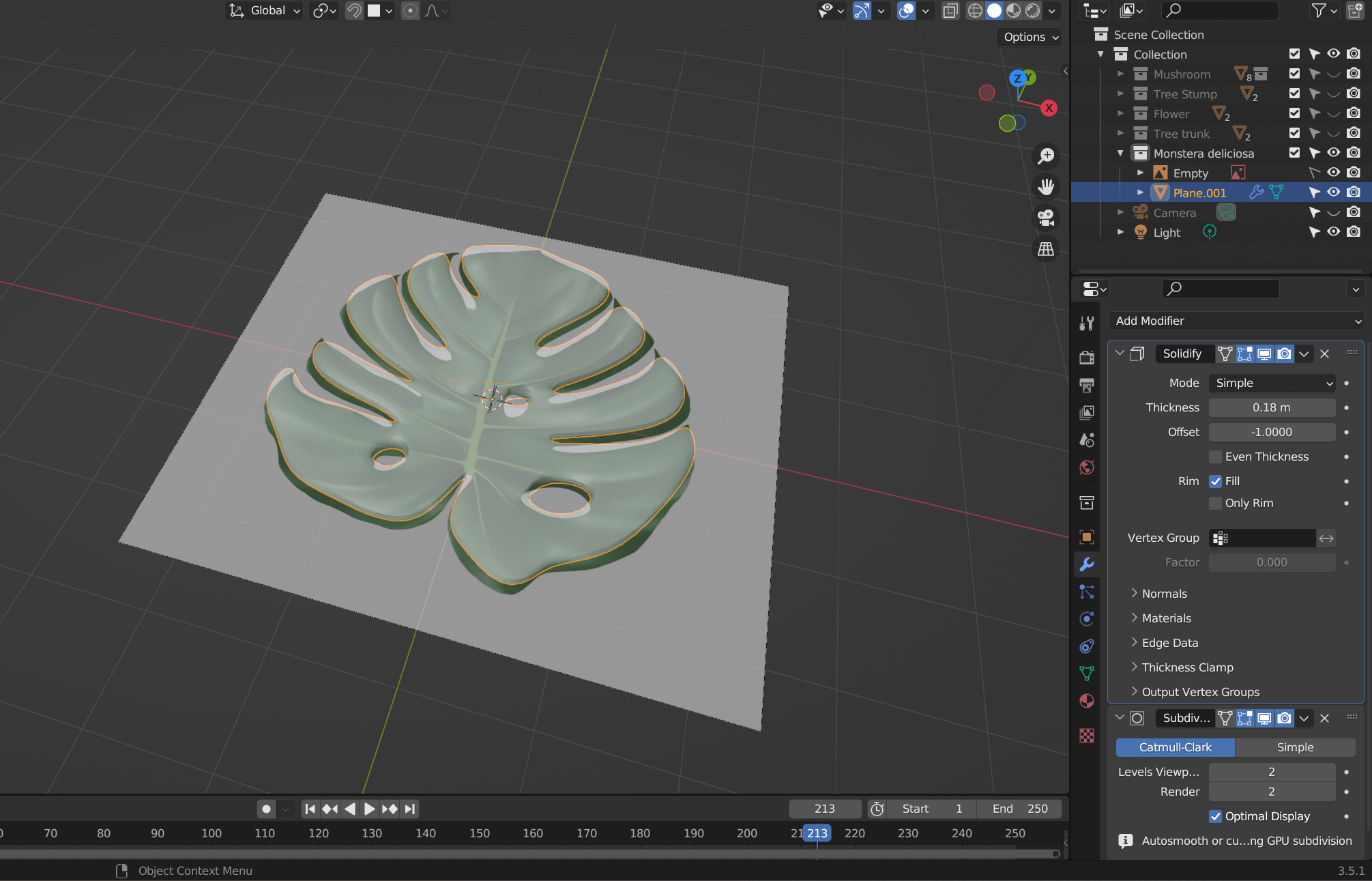Viewport: 1372px width, 881px height.
Task: Hide Plane.001 in viewport
Action: (x=1333, y=192)
